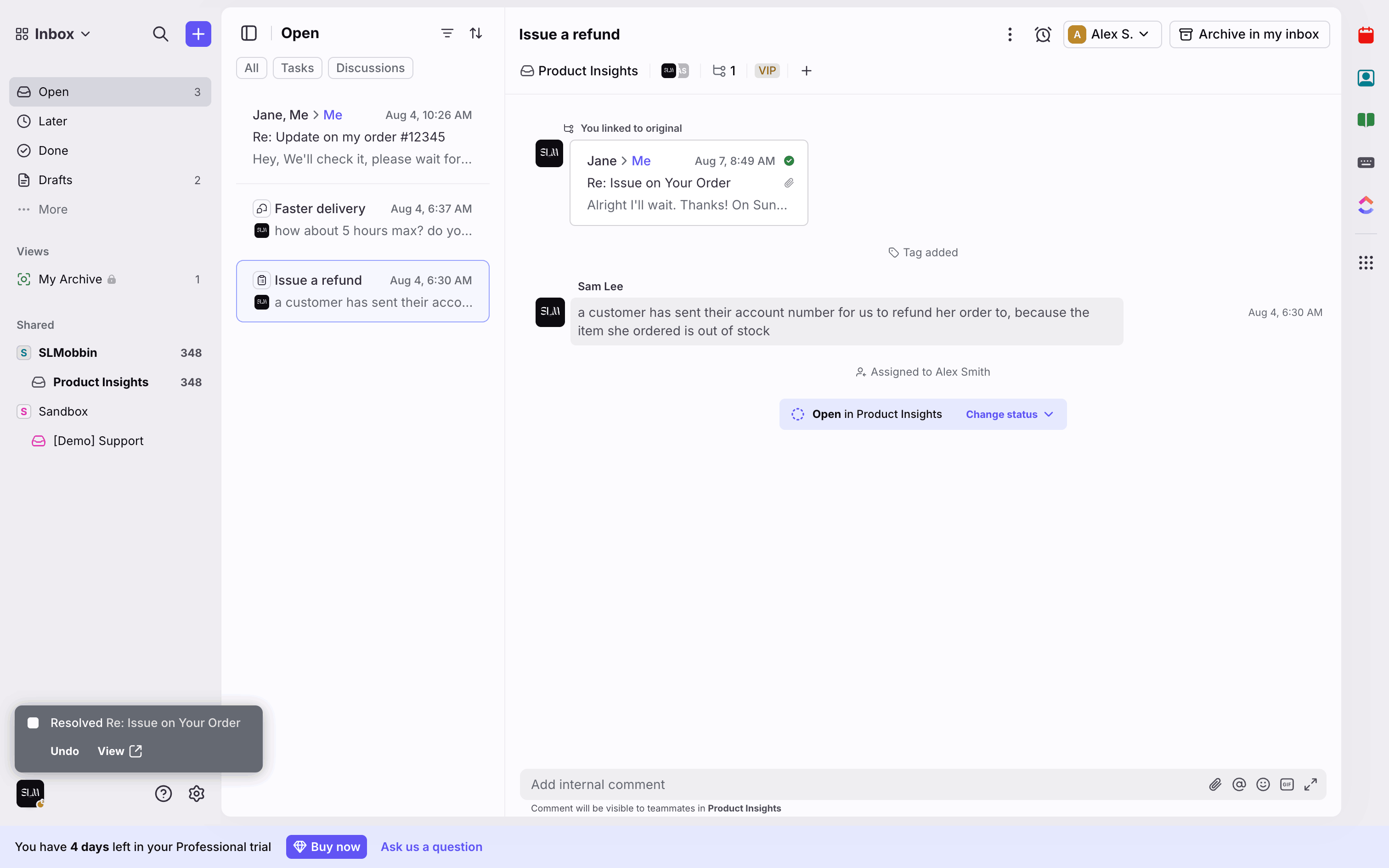Switch to the Discussions tab
This screenshot has width=1389, height=868.
point(370,68)
